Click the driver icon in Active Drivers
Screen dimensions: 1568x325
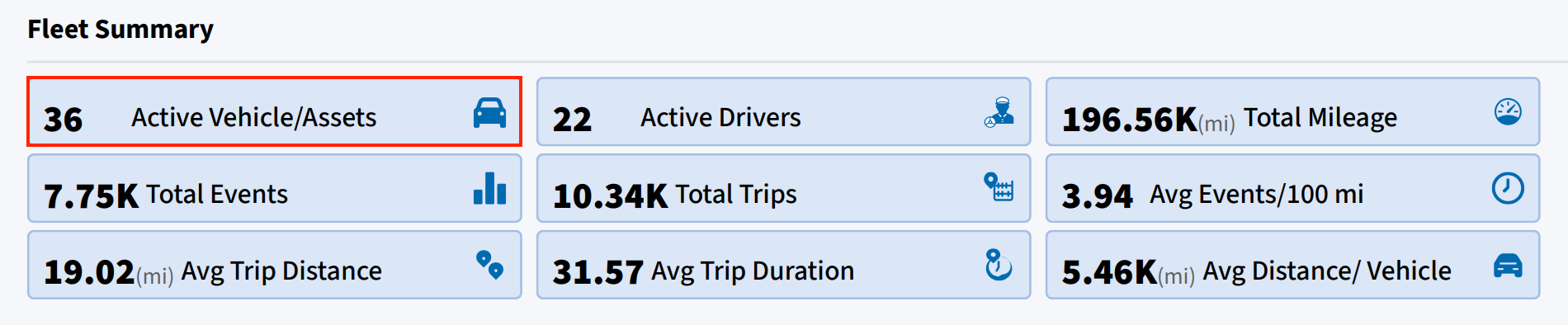[x=999, y=112]
